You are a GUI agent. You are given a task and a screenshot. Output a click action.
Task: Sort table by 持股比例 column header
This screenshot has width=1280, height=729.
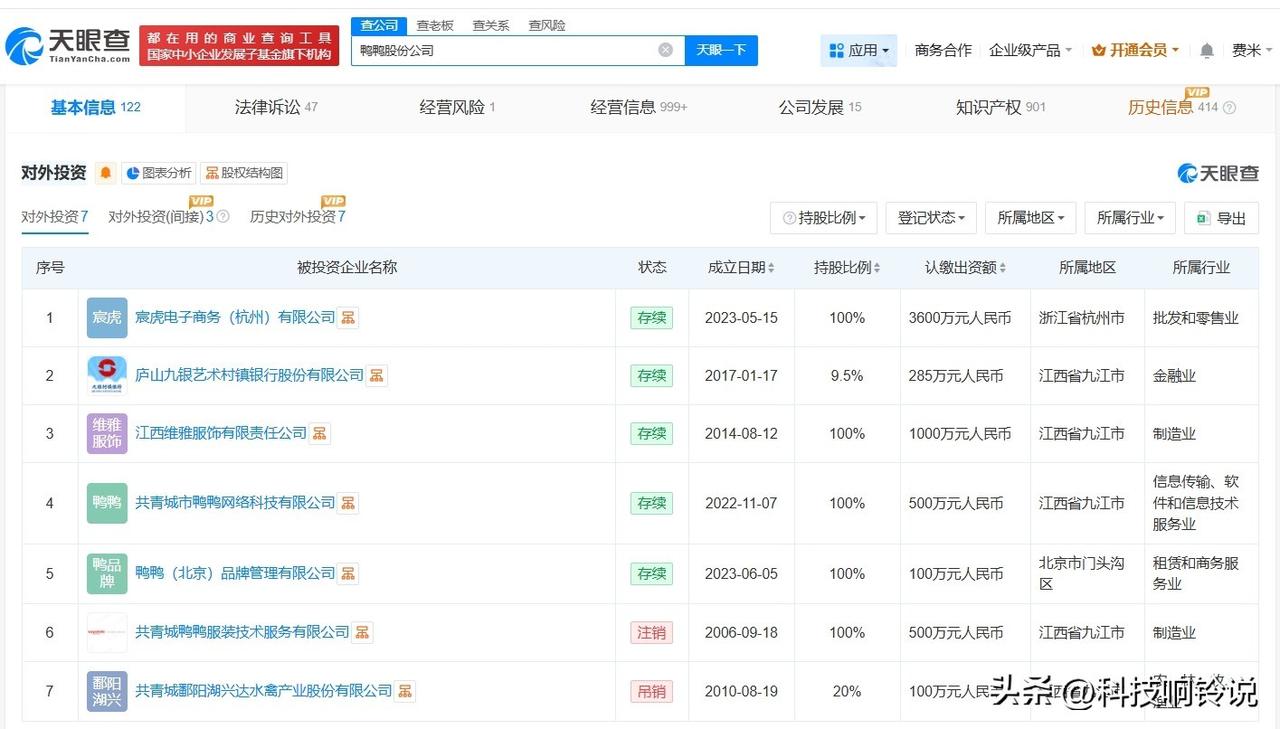pyautogui.click(x=847, y=268)
